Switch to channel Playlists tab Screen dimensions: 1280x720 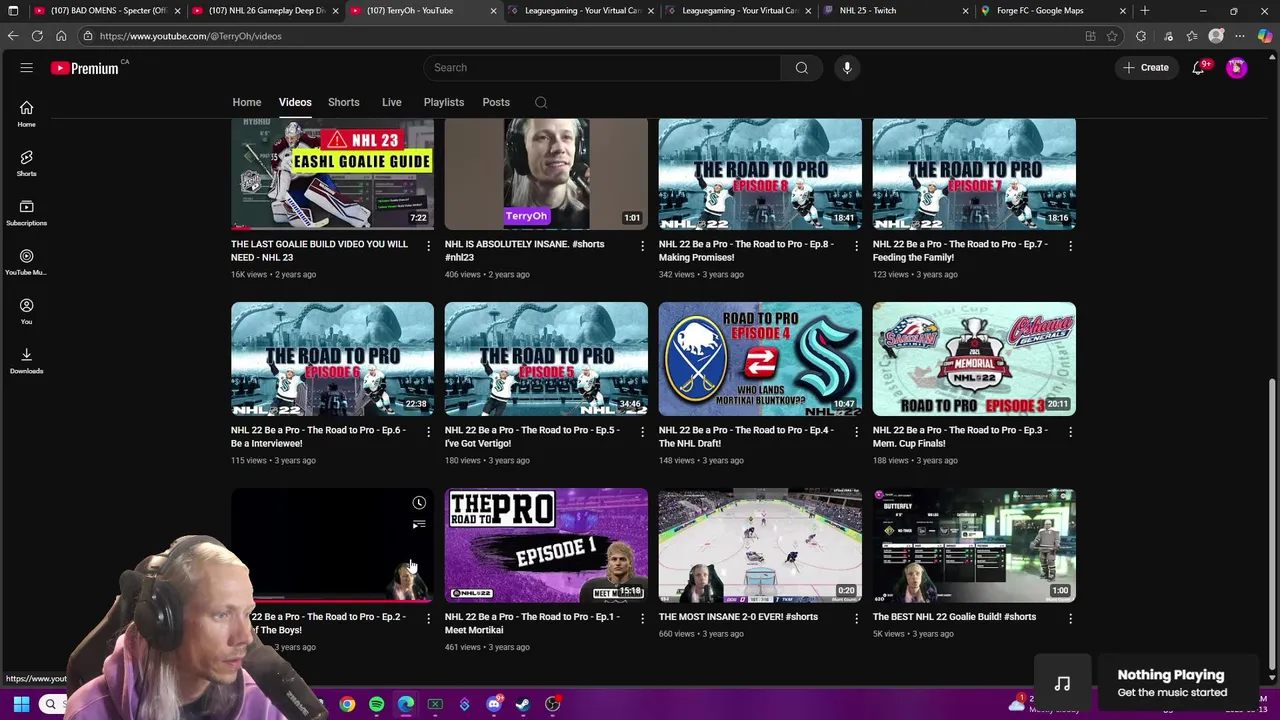[444, 102]
